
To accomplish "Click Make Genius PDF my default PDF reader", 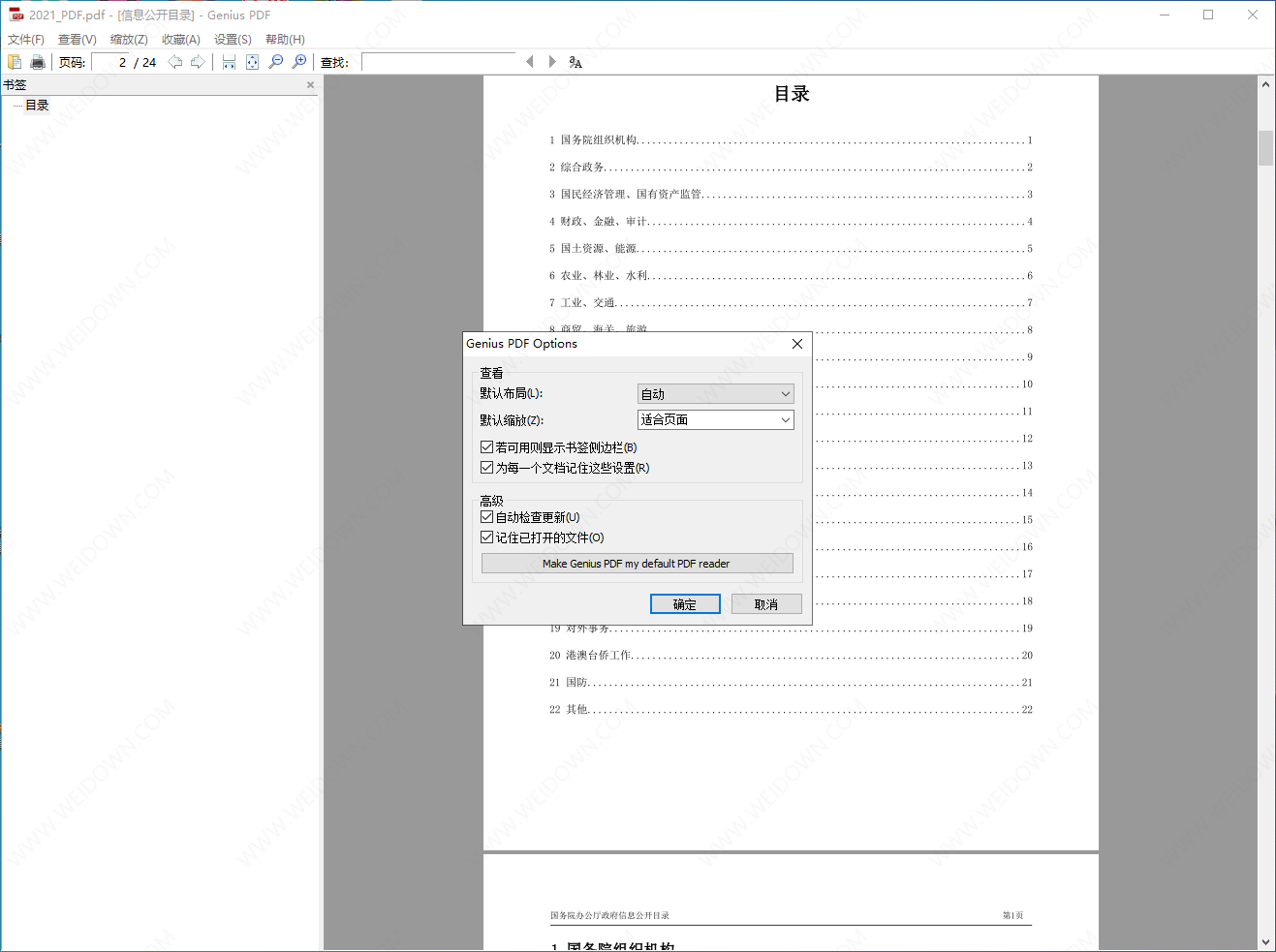I will point(638,564).
